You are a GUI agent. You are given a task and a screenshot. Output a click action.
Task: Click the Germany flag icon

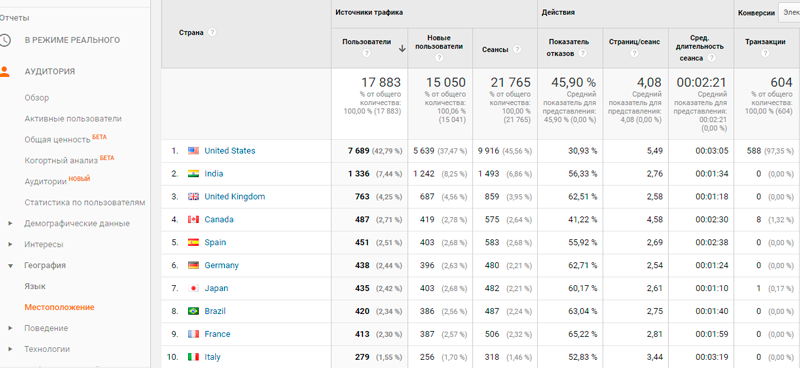[193, 265]
